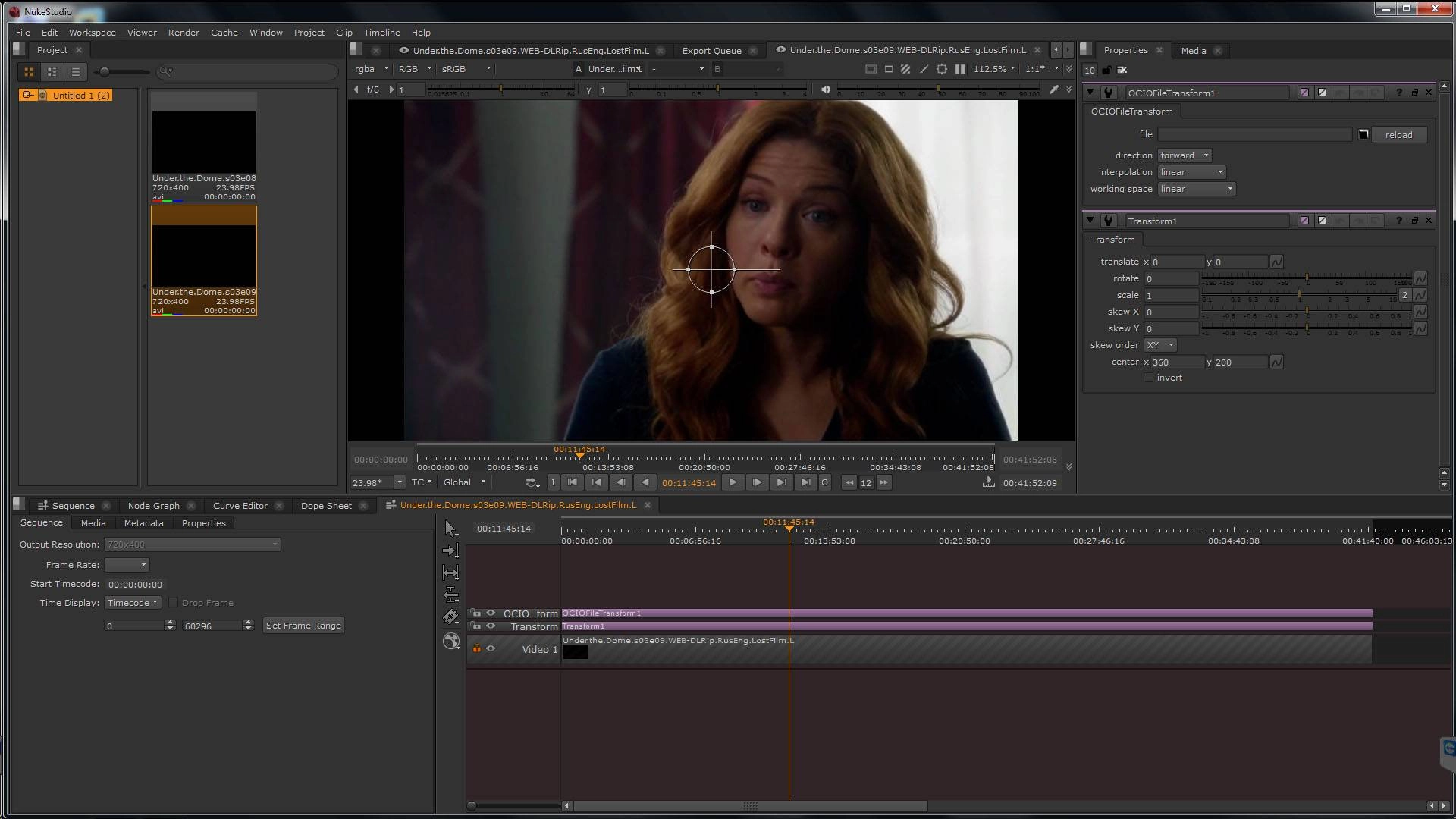Viewport: 1456px width, 819px height.
Task: Open the Render menu
Action: (184, 33)
